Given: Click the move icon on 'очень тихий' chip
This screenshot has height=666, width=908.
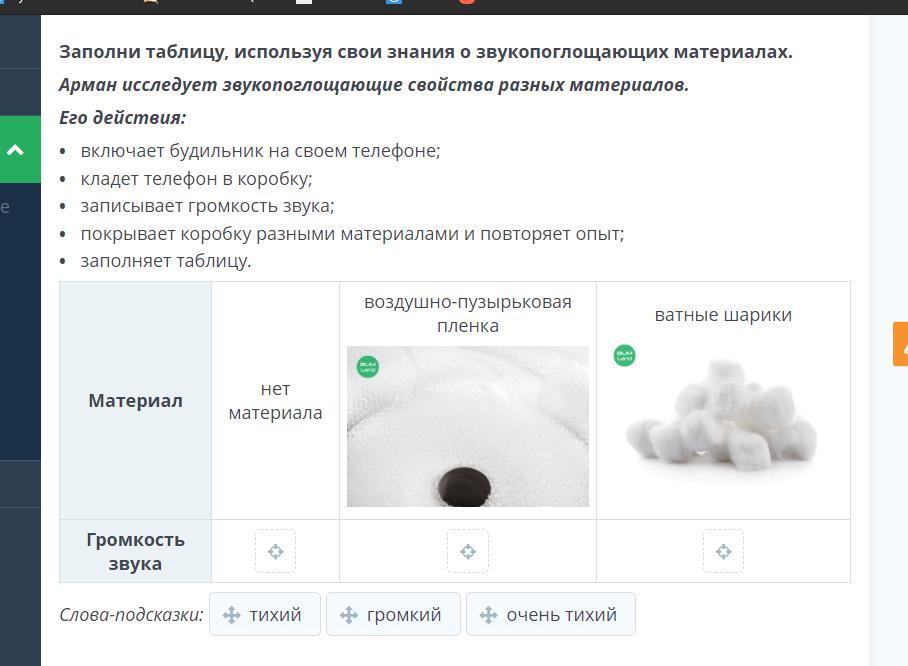Looking at the screenshot, I should tap(488, 614).
